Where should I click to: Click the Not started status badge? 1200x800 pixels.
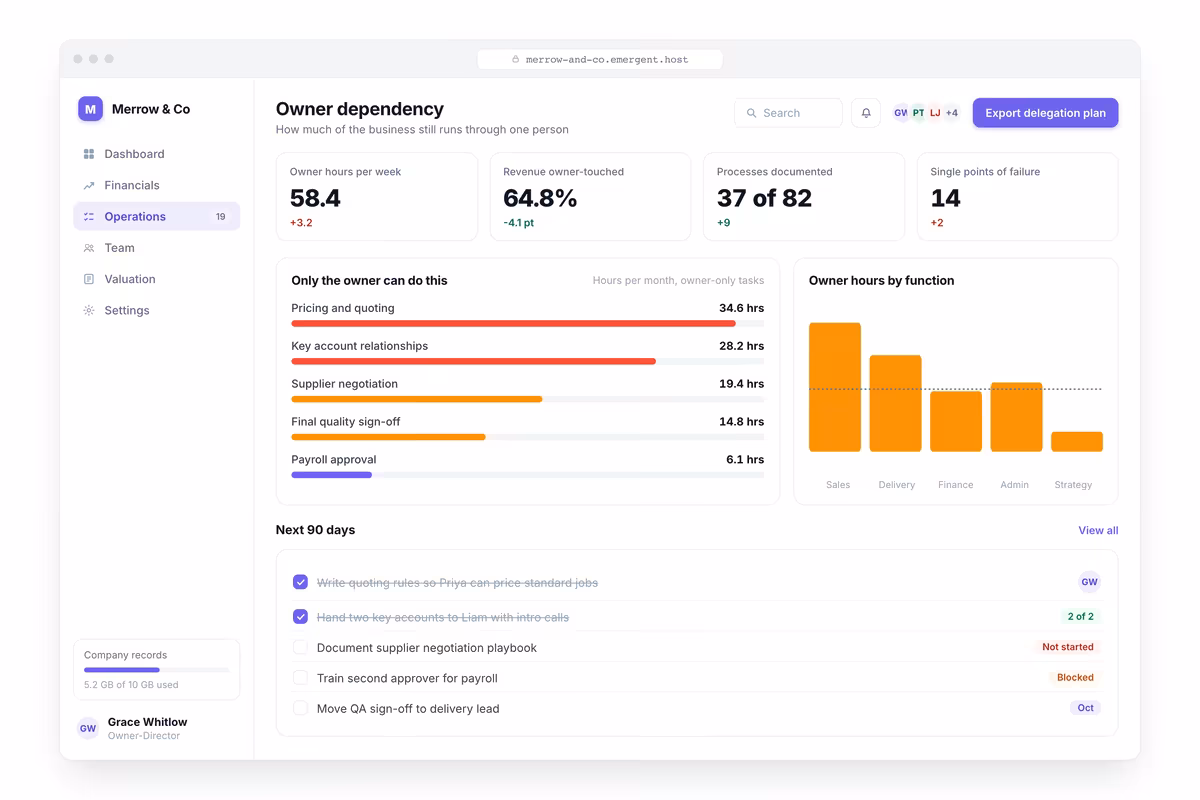(x=1068, y=647)
